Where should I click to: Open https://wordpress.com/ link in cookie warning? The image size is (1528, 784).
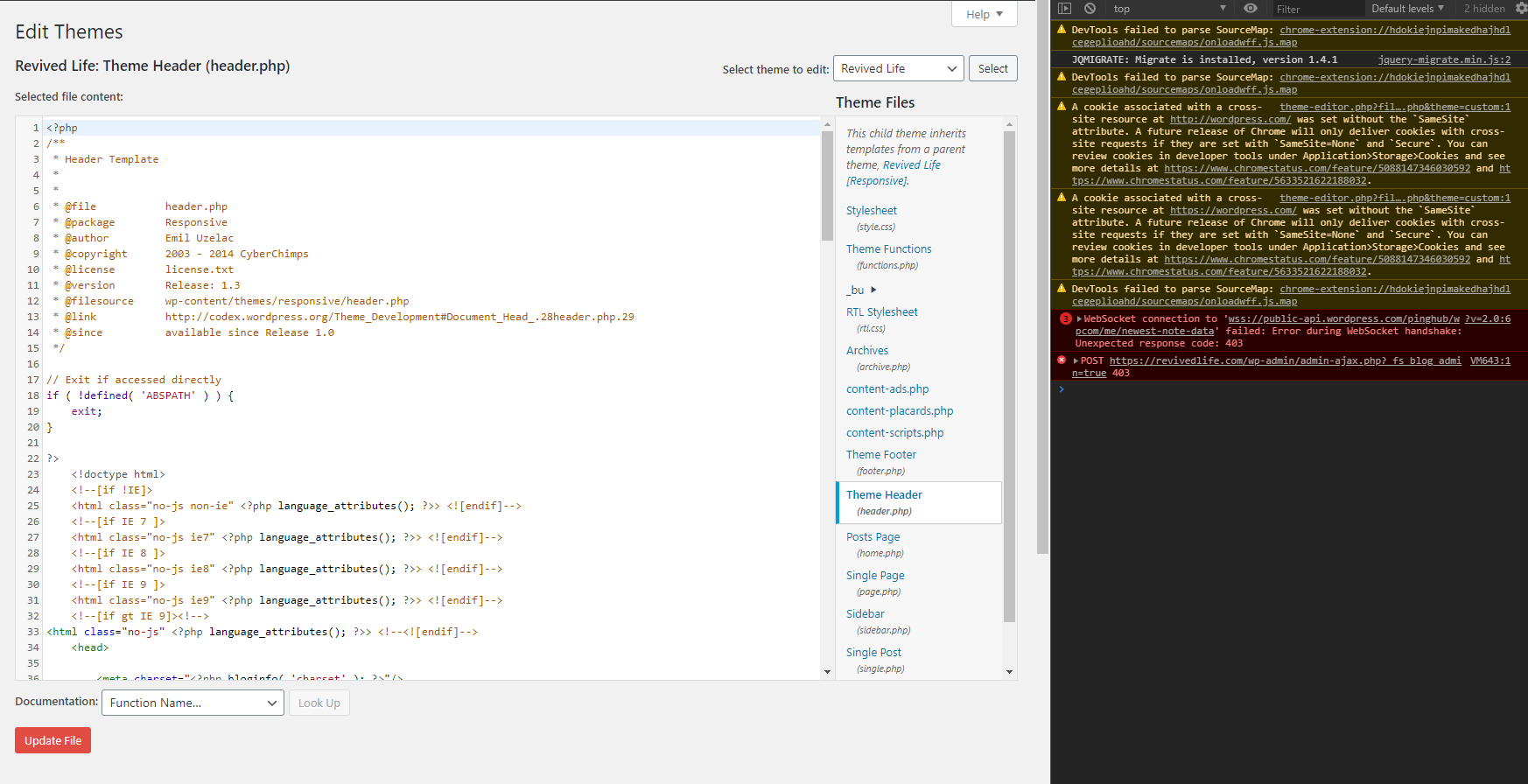1232,211
